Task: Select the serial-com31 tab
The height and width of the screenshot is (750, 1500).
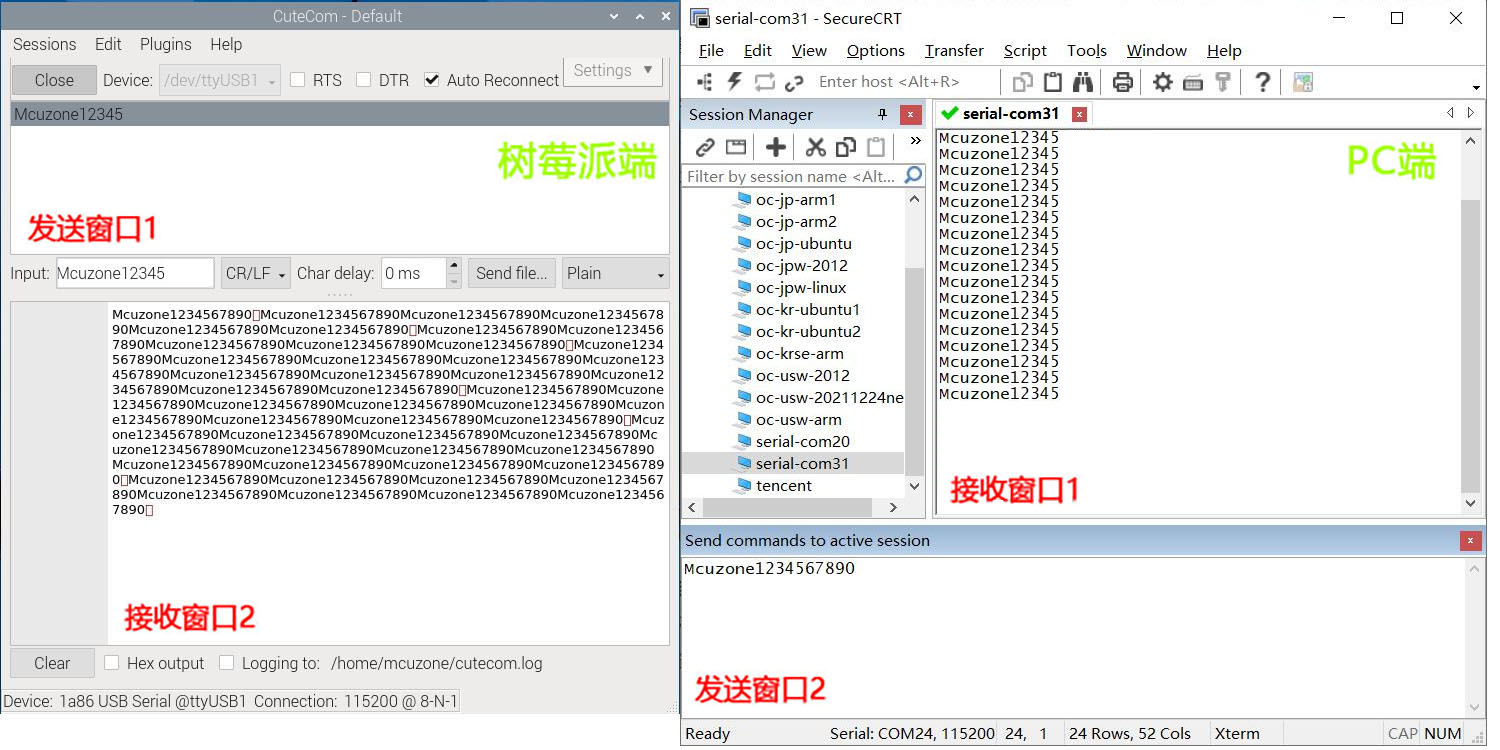Action: (1011, 114)
